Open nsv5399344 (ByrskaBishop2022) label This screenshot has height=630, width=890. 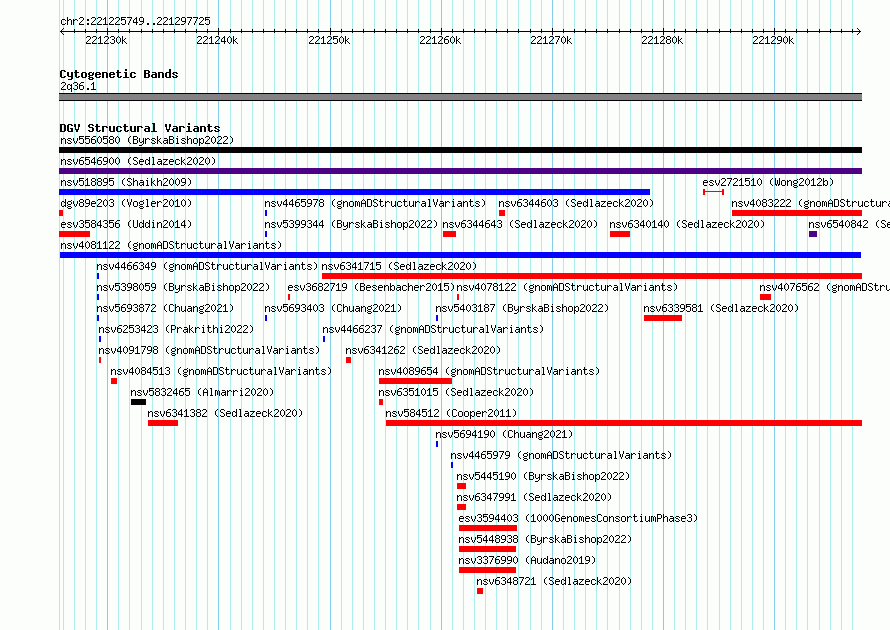click(351, 224)
